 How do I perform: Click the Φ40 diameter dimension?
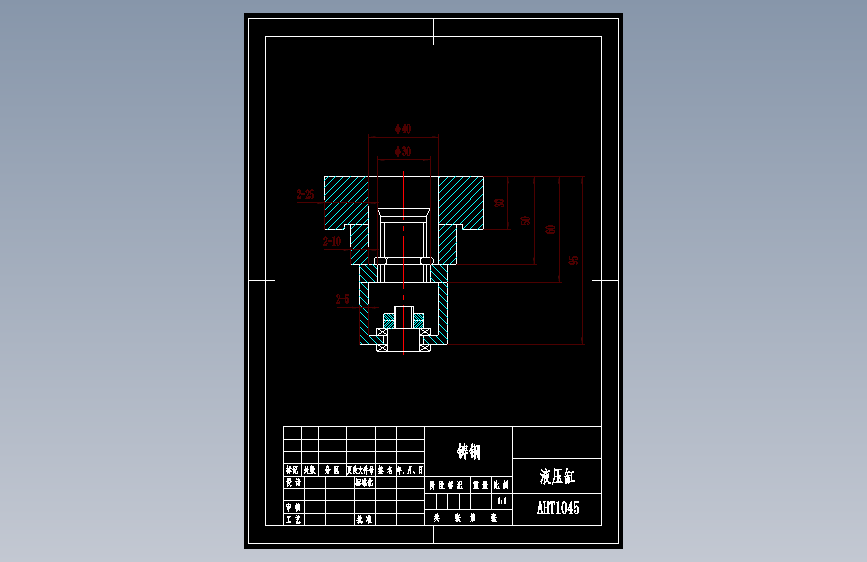click(403, 129)
